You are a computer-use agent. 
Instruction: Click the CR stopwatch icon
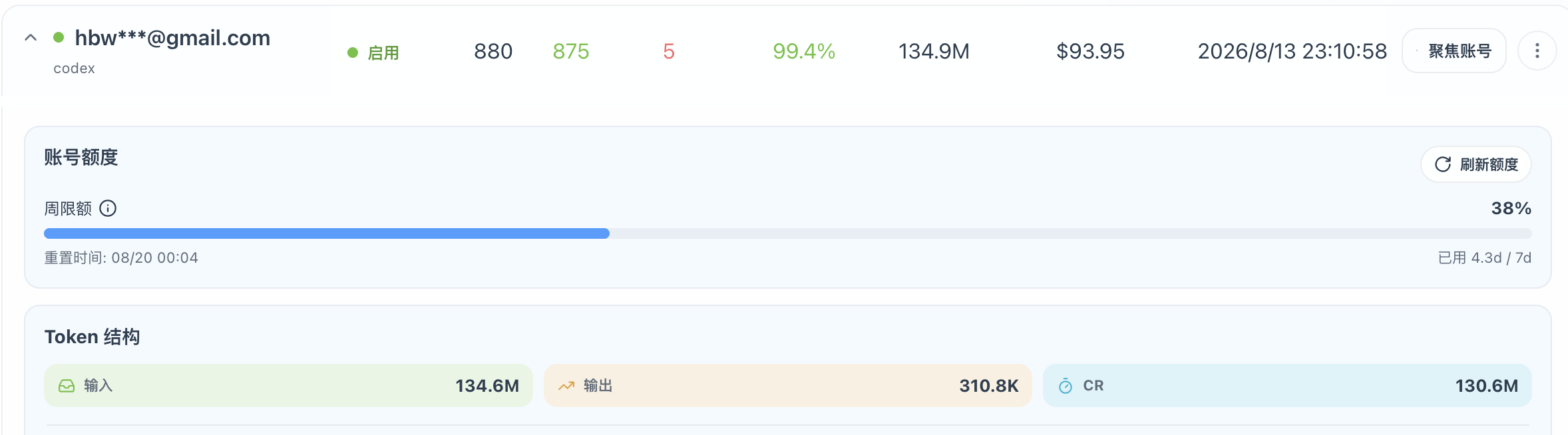click(x=1066, y=386)
